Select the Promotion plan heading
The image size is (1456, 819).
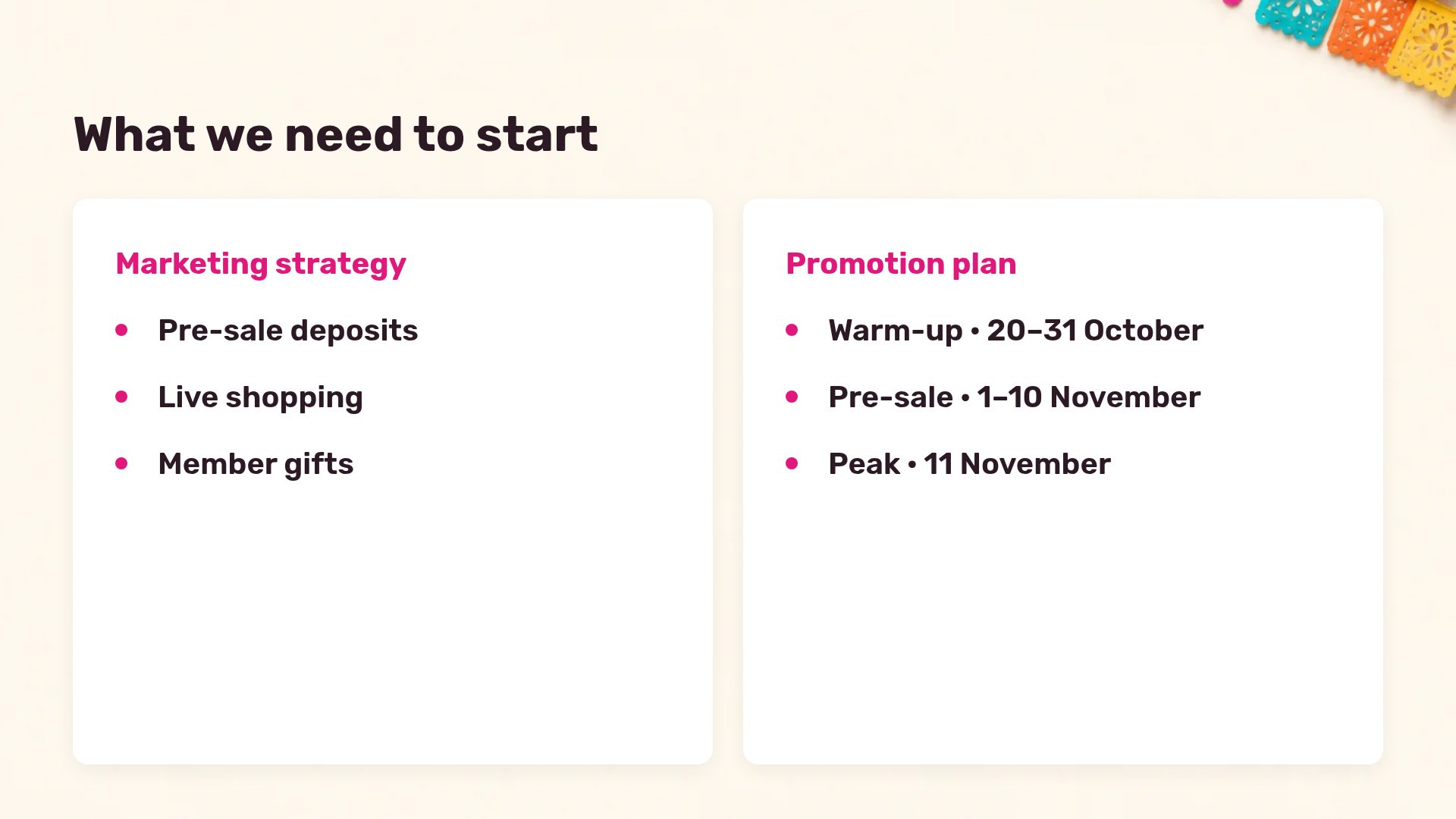click(x=901, y=264)
